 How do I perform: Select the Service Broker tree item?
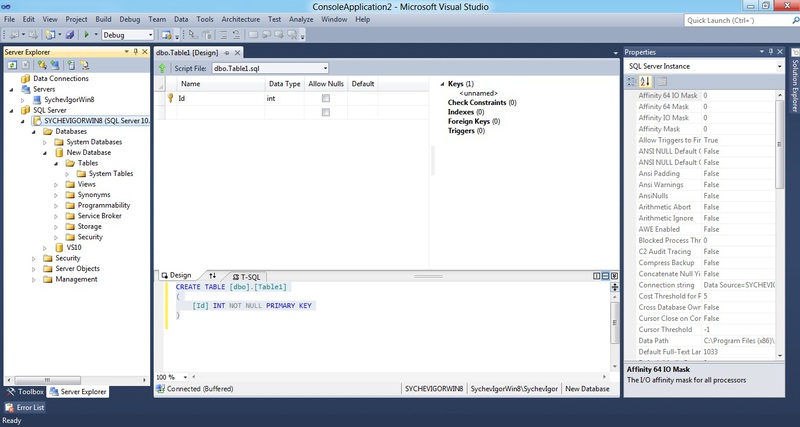point(99,216)
